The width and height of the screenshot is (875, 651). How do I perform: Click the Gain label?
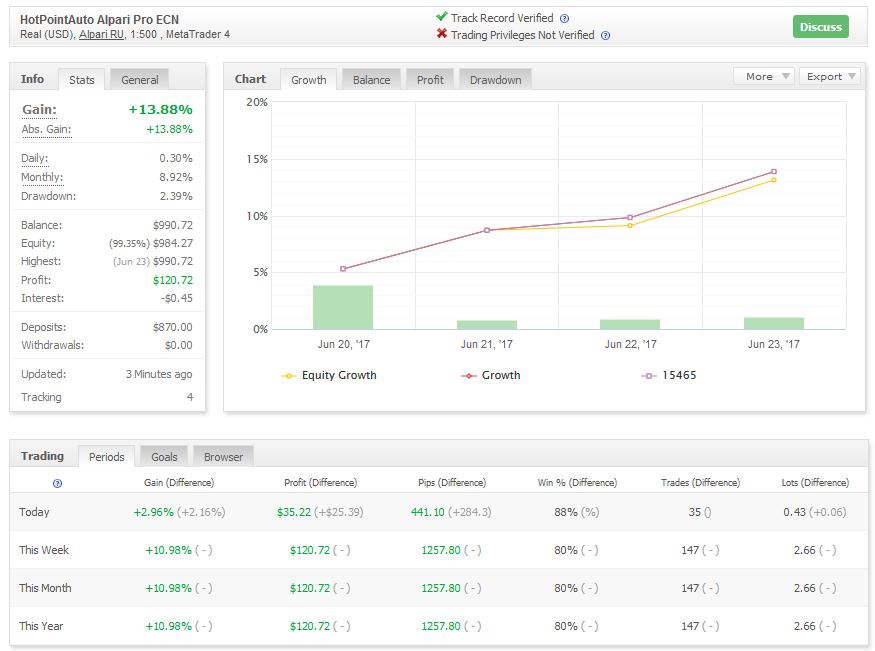coord(39,109)
